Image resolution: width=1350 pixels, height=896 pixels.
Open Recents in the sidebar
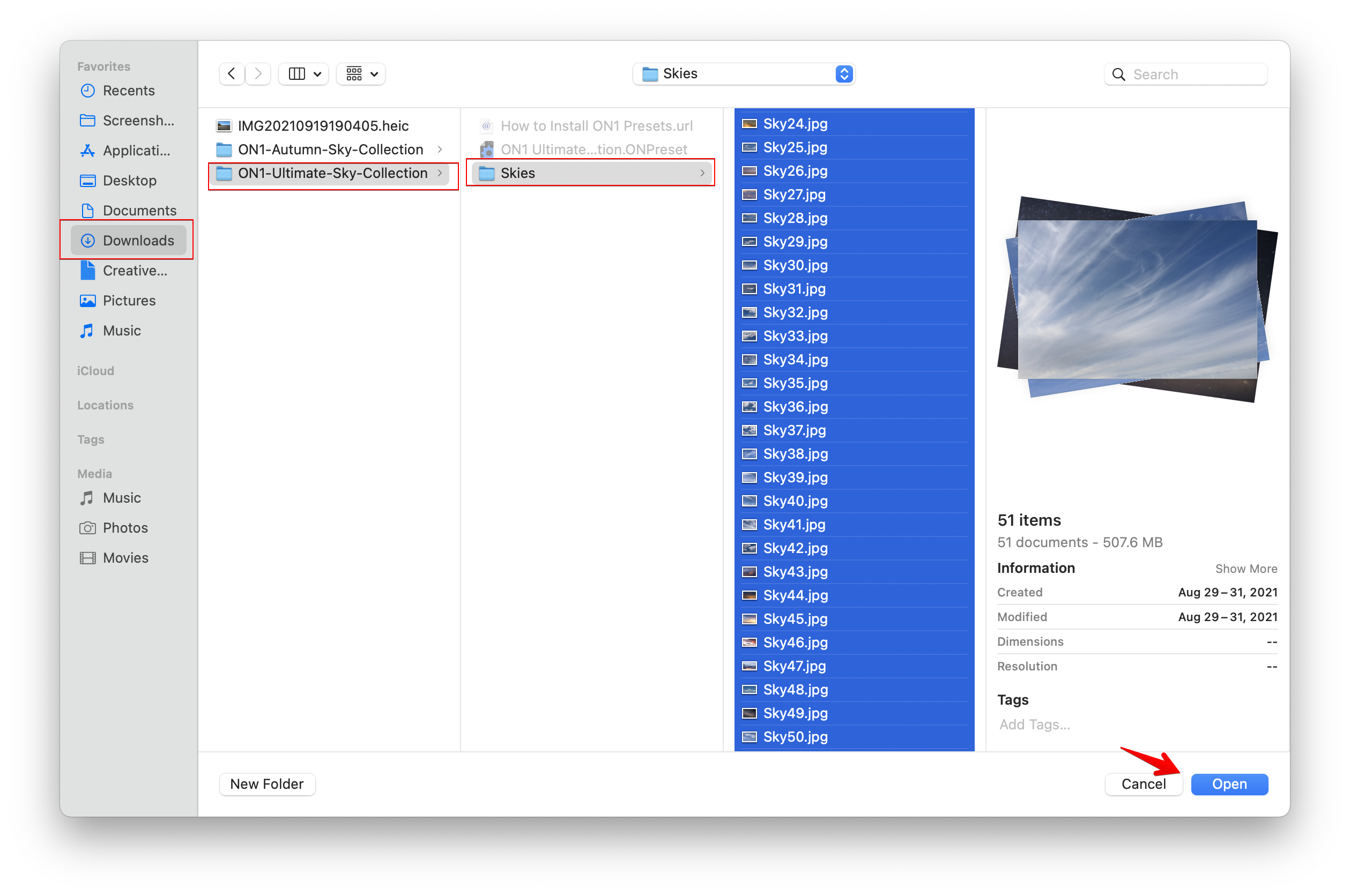click(x=128, y=90)
